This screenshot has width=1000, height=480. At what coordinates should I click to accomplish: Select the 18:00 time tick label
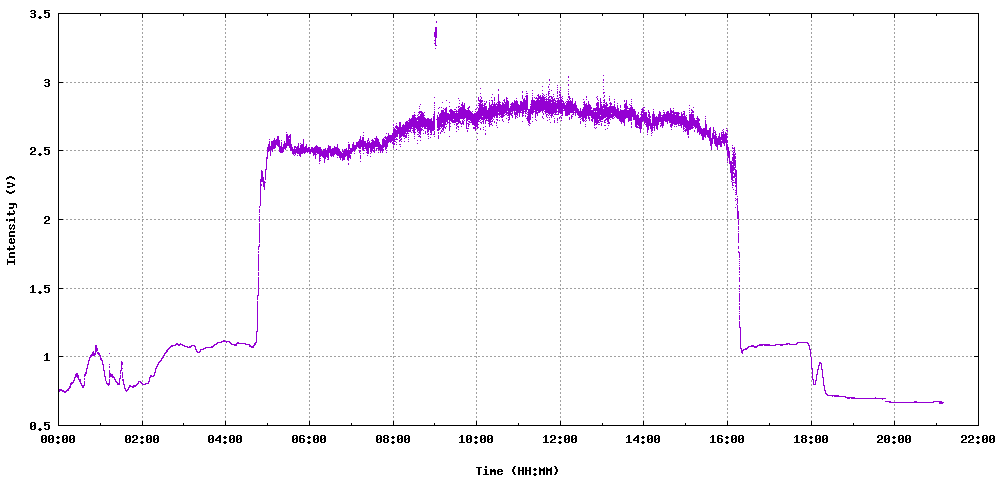(x=811, y=439)
